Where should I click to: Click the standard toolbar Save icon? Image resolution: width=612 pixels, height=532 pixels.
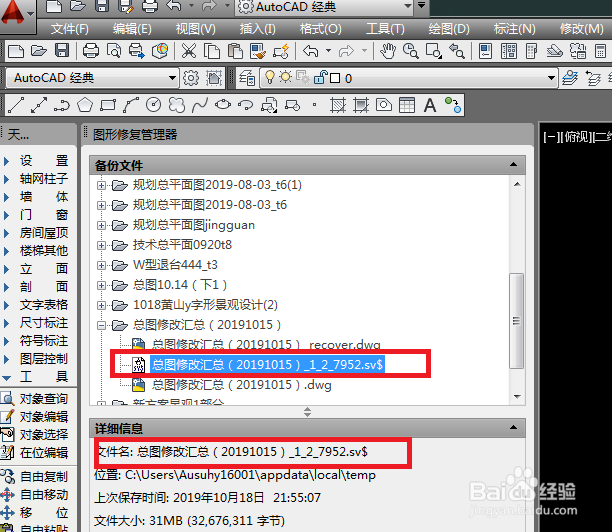(62, 51)
